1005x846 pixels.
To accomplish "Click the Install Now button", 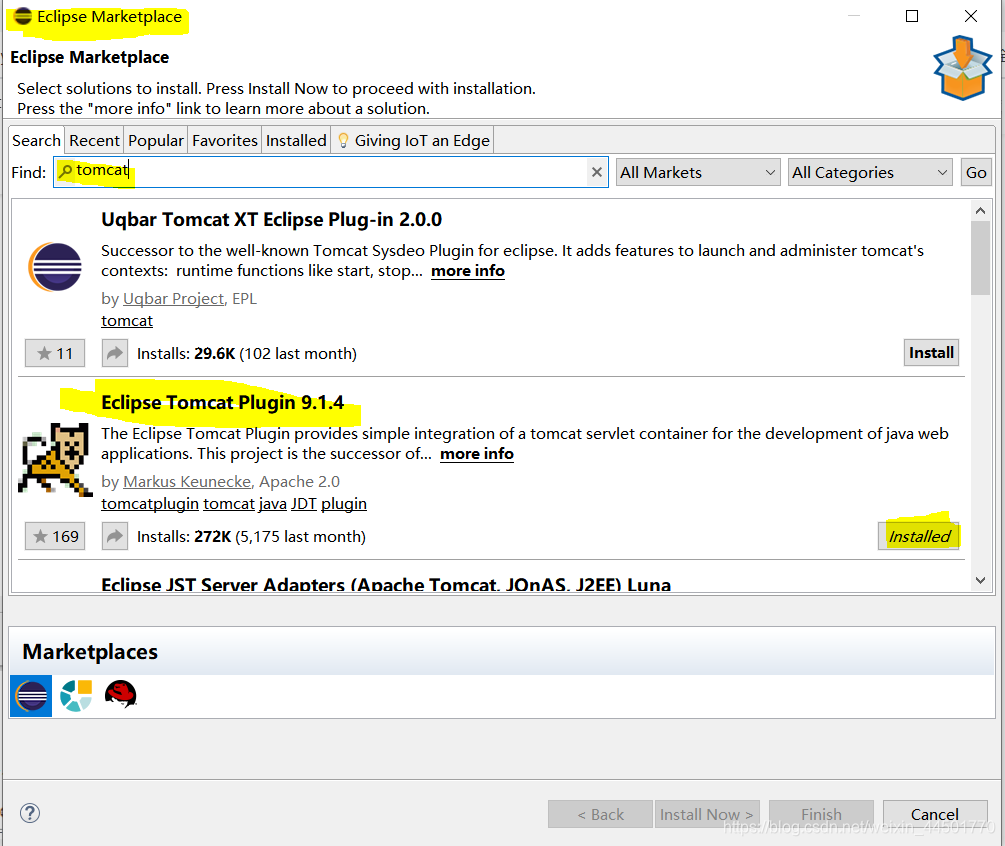I will pyautogui.click(x=707, y=814).
